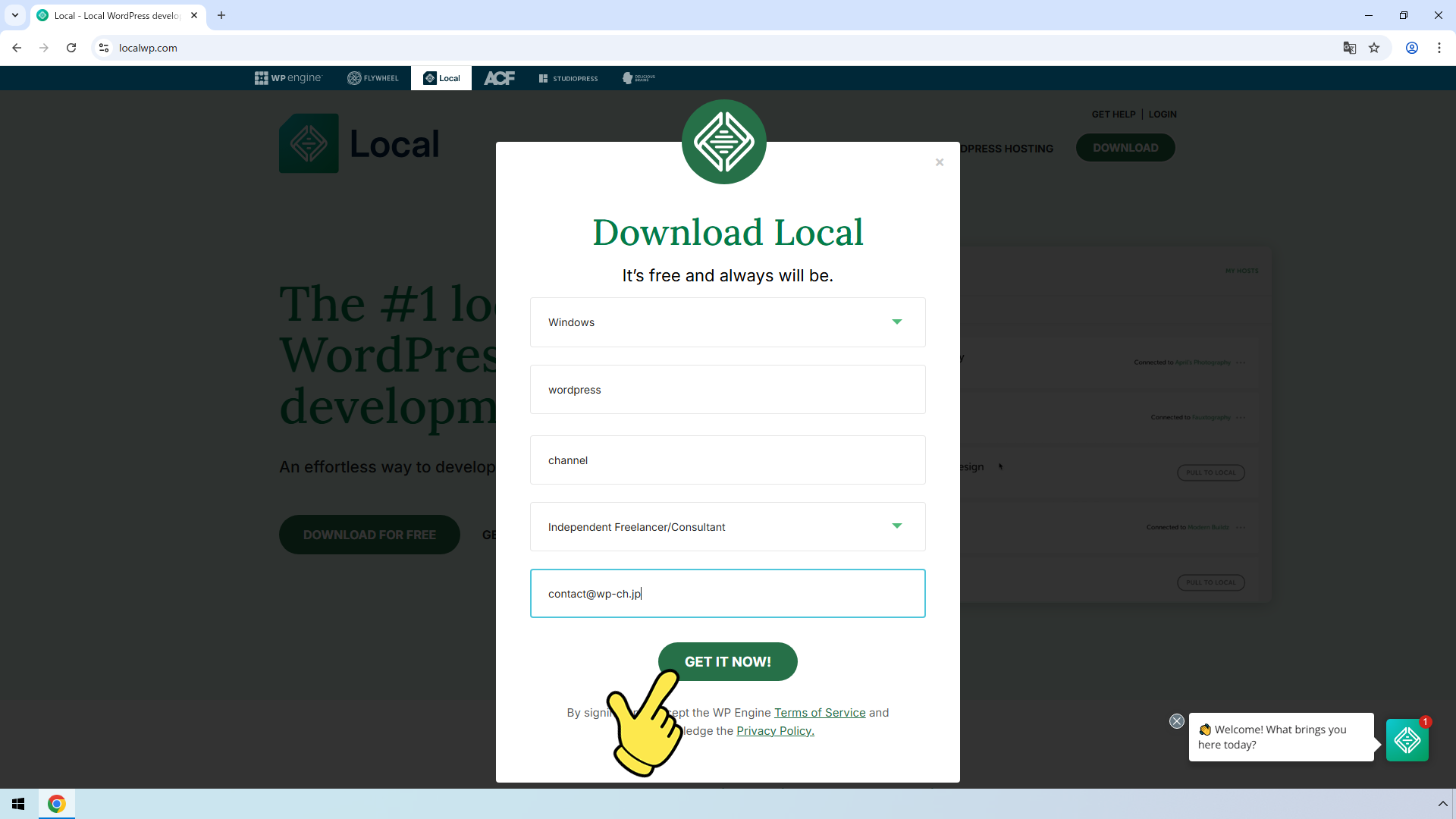Click the first name field containing wordpress
This screenshot has height=819, width=1456.
point(727,390)
